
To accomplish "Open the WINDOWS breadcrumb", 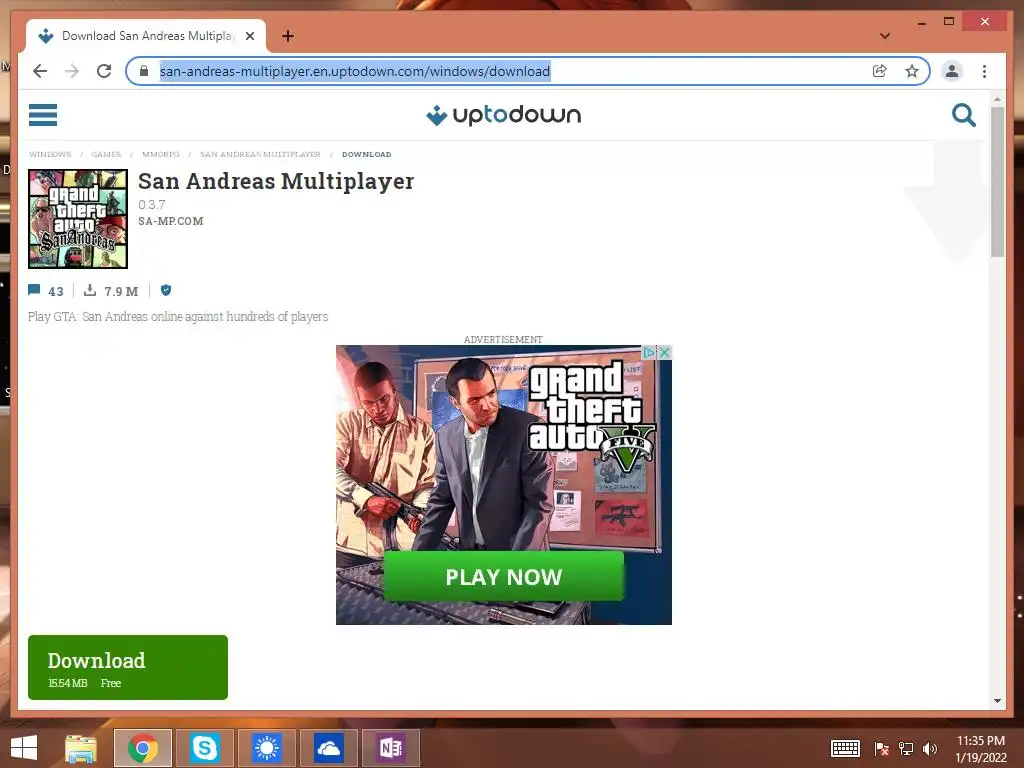I will (50, 154).
